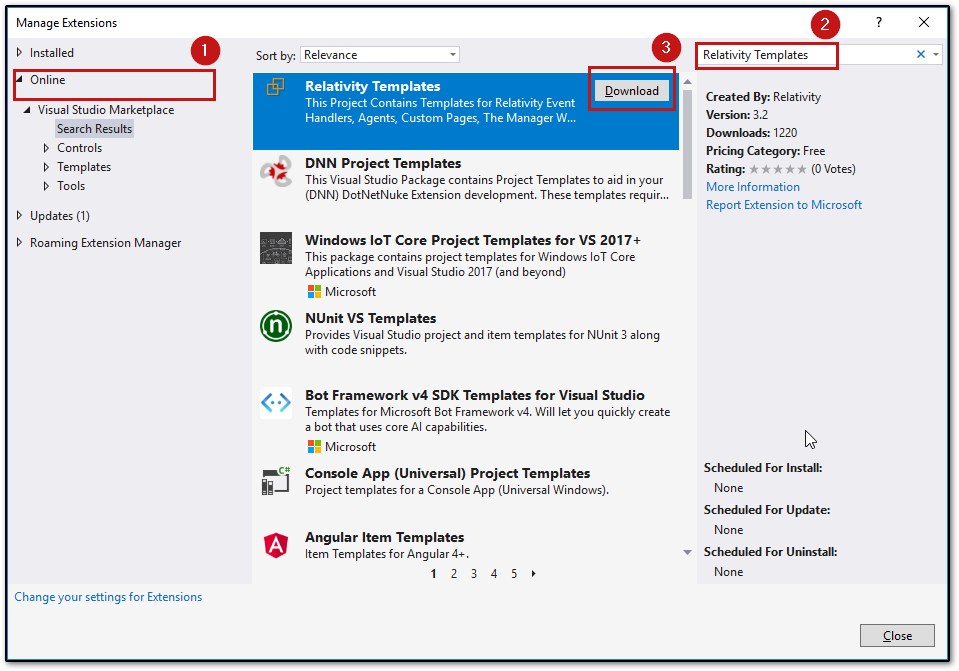Expand the Updates (1) category
Viewport: 959px width, 671px height.
(19, 215)
